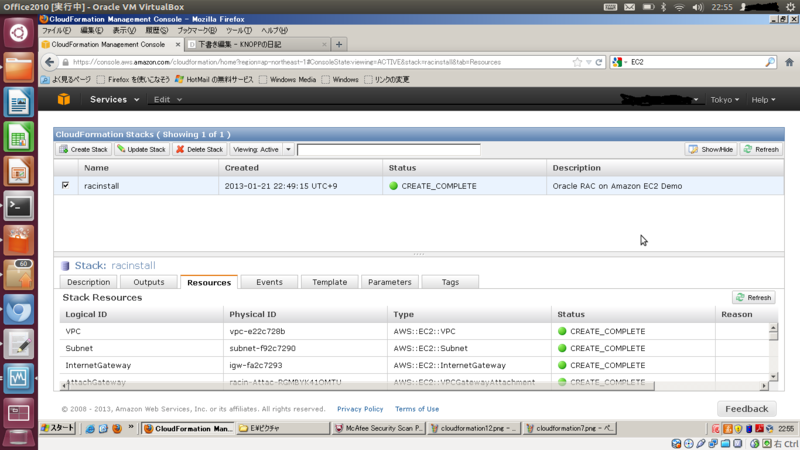The image size is (800, 450).
Task: Click AWS orange cube home icon
Action: [64, 99]
